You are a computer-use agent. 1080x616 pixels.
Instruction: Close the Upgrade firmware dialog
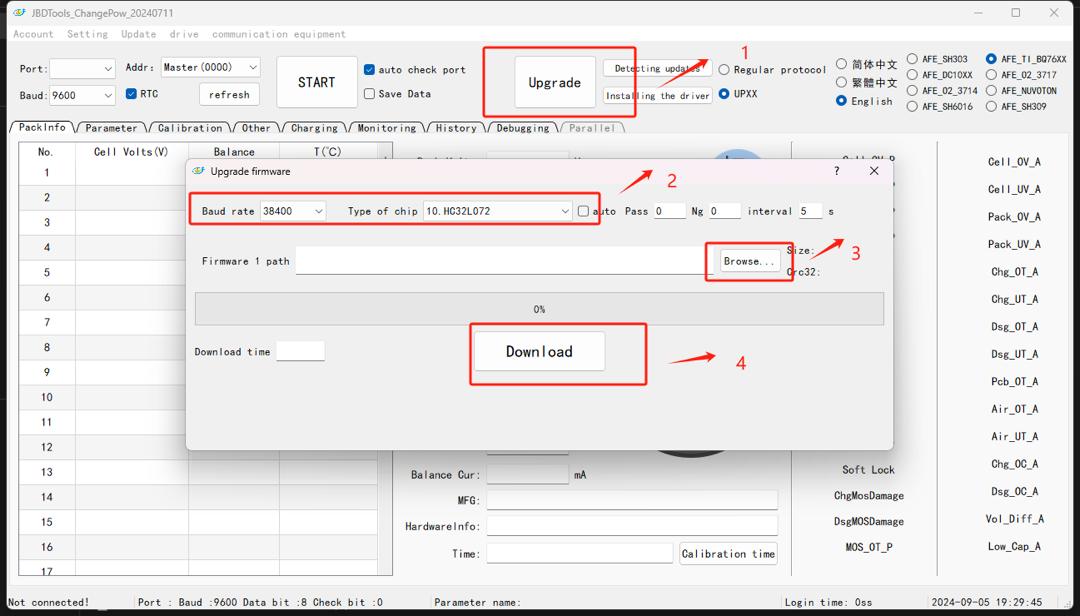[874, 171]
